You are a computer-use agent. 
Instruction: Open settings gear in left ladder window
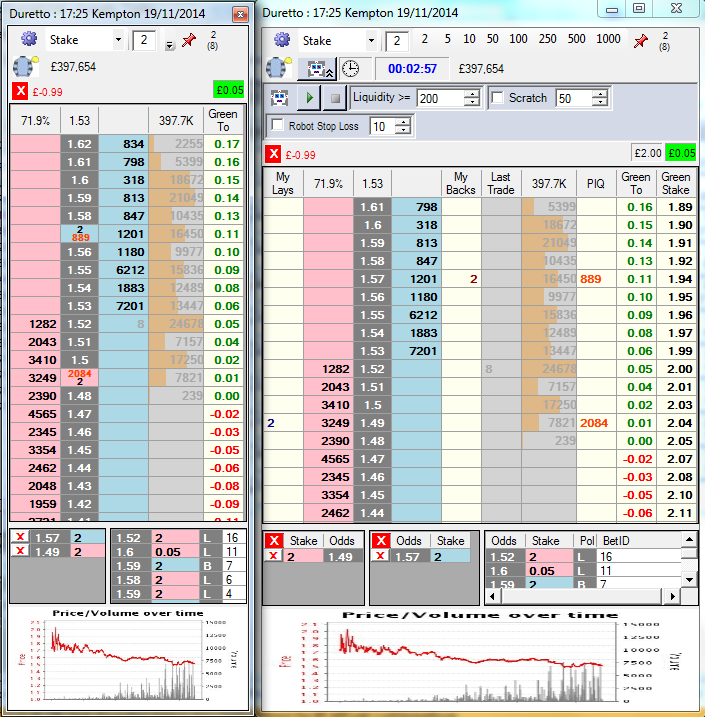pyautogui.click(x=29, y=39)
